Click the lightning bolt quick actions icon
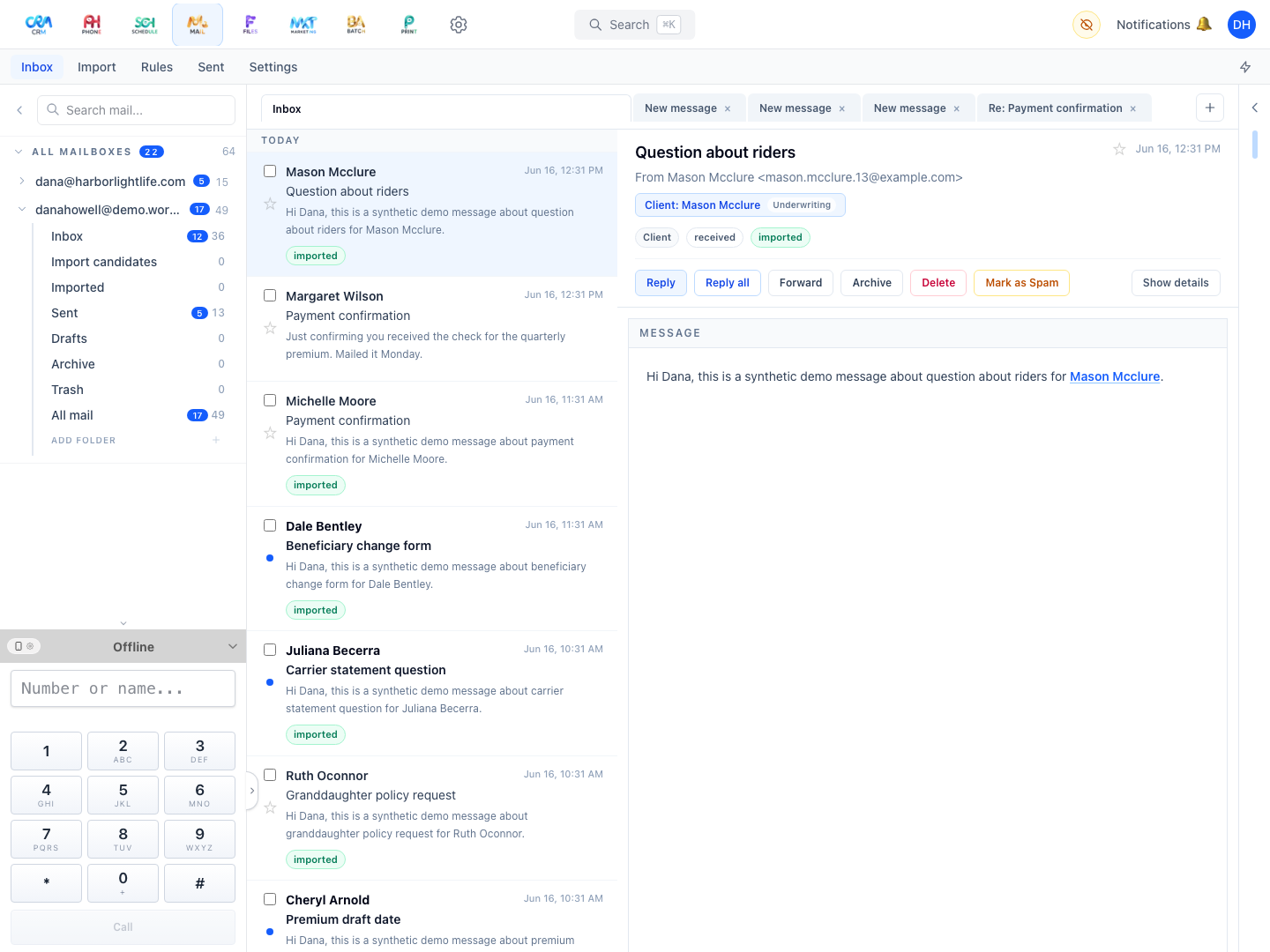1270x952 pixels. point(1245,67)
